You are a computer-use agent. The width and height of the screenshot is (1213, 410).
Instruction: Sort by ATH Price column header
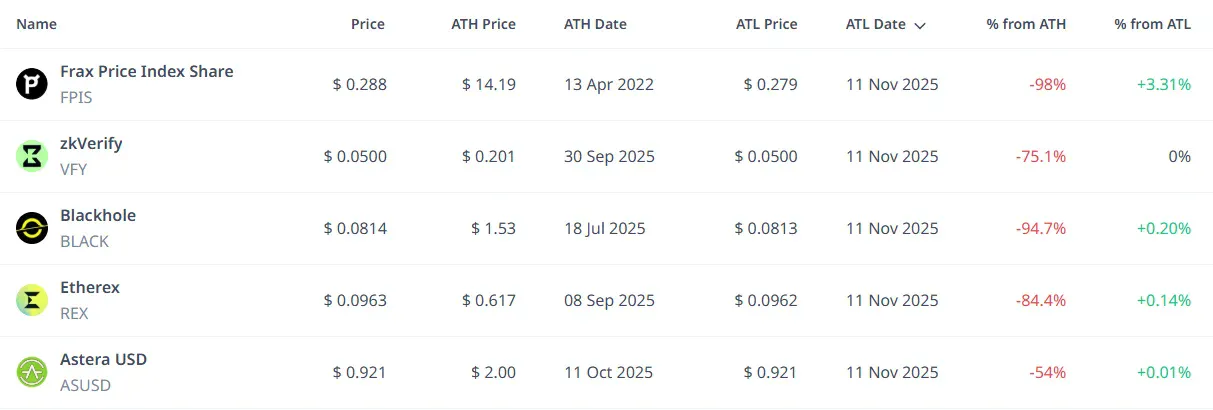[x=483, y=24]
